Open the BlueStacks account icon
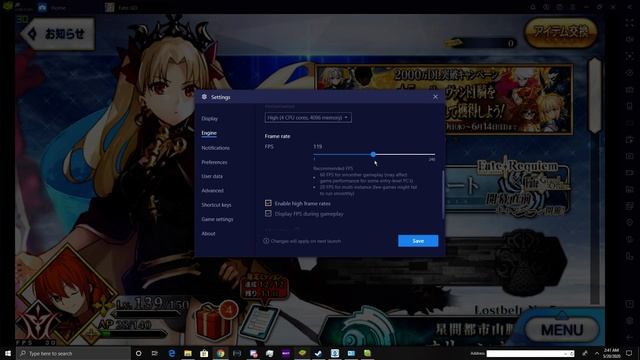 [546, 7]
